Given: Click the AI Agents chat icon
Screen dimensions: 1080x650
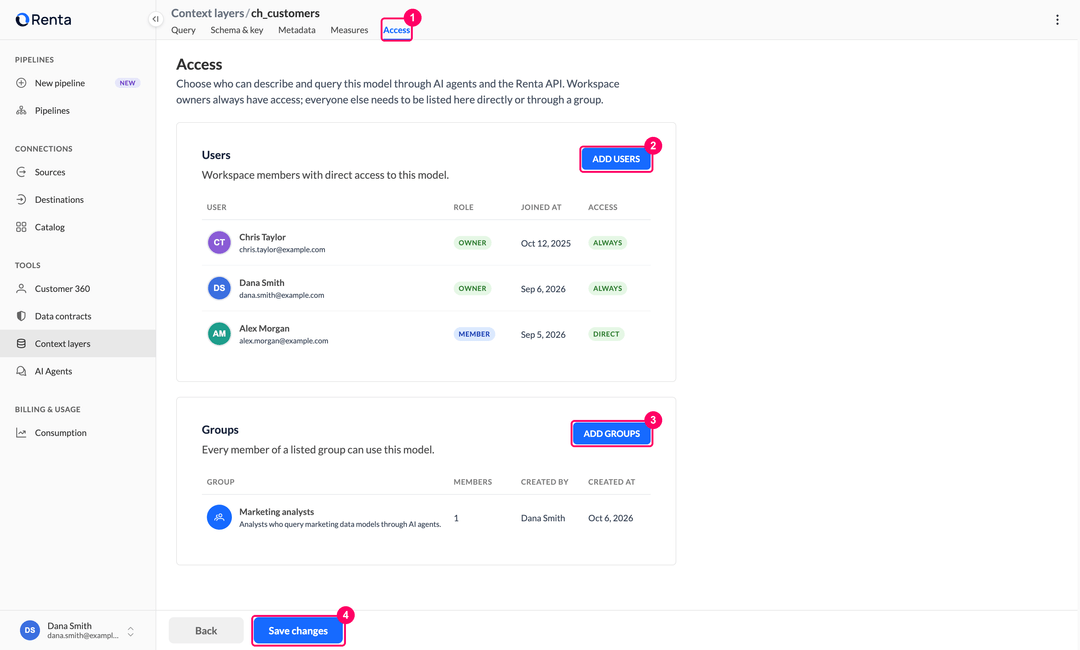Looking at the screenshot, I should 21,371.
